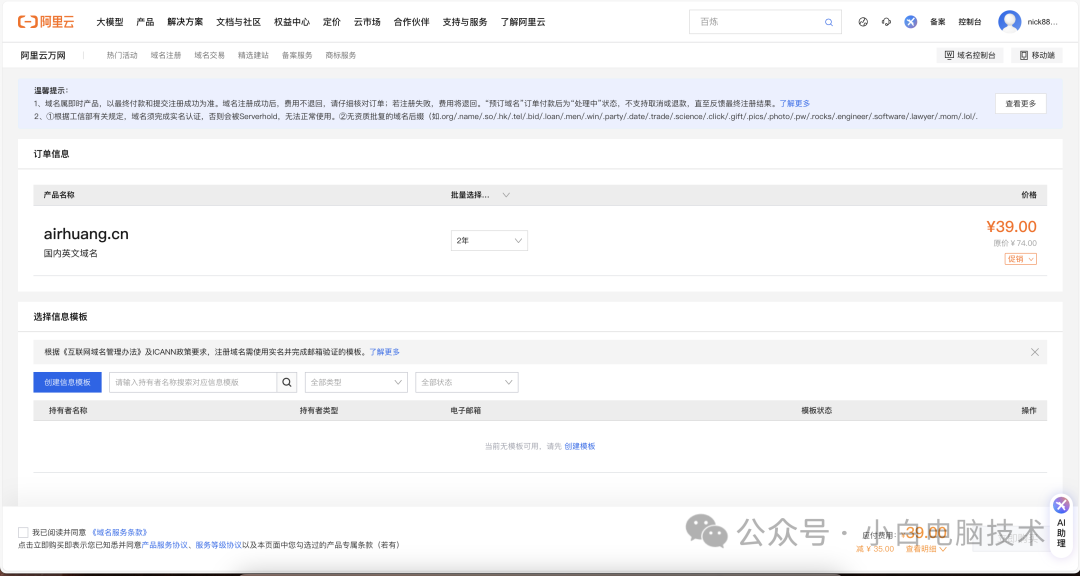Click the 持有者名称 column header
Viewport: 1080px width, 576px height.
(68, 411)
